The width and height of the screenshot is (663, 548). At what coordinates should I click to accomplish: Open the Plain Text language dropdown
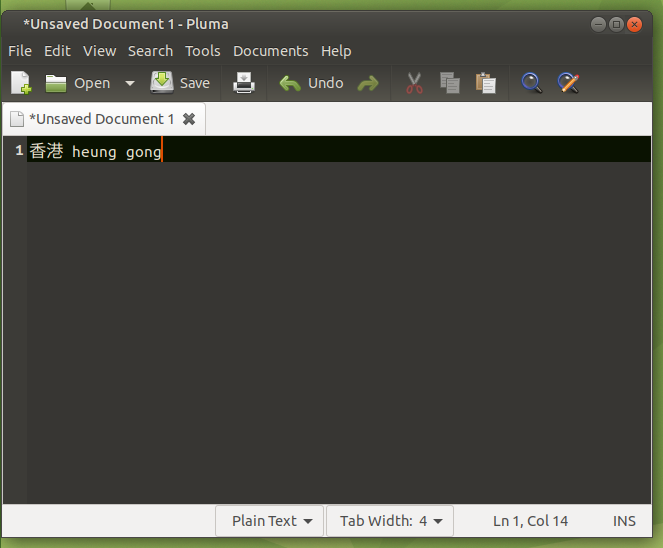(x=271, y=521)
